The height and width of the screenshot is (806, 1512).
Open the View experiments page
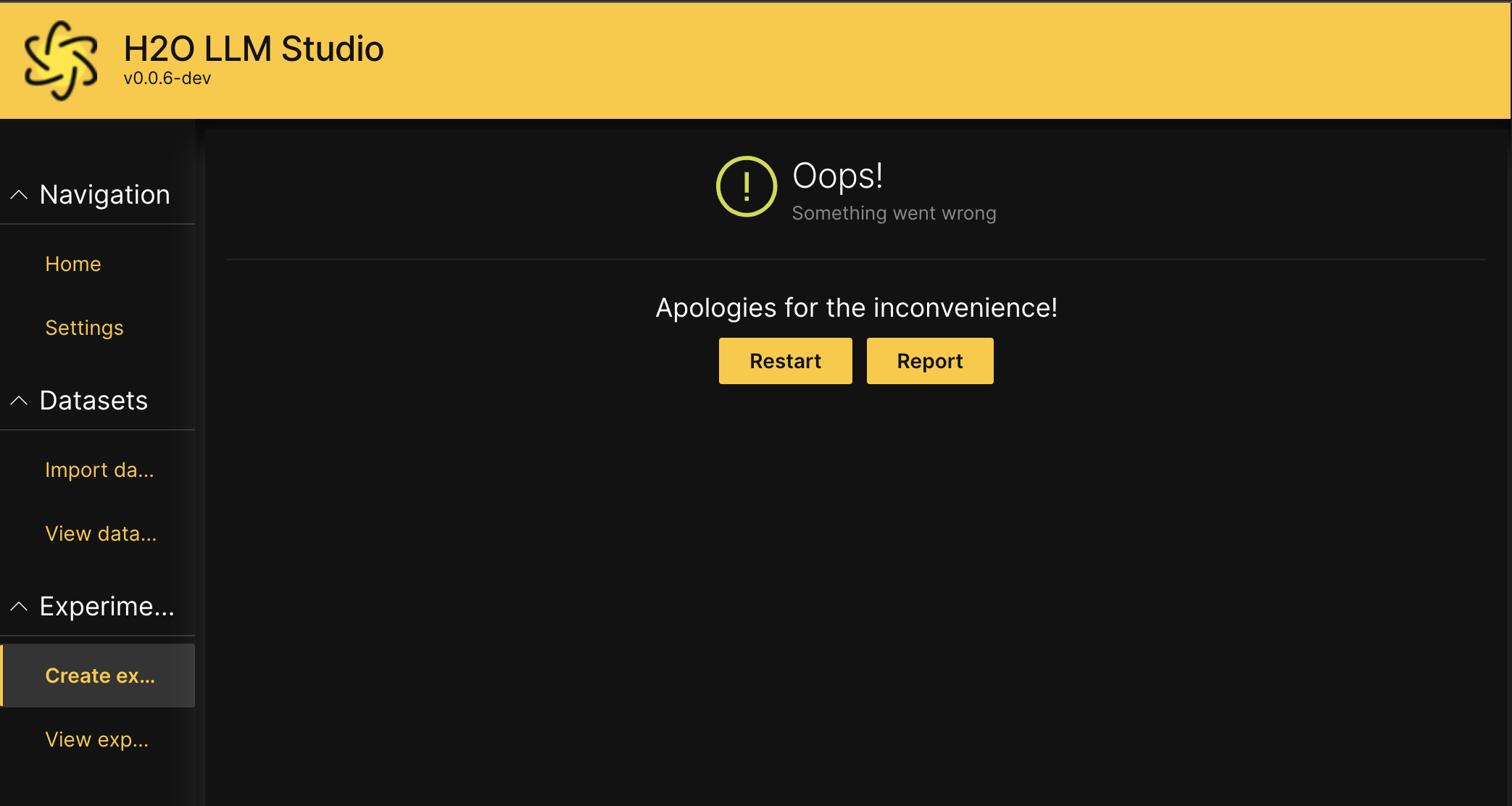pos(96,739)
